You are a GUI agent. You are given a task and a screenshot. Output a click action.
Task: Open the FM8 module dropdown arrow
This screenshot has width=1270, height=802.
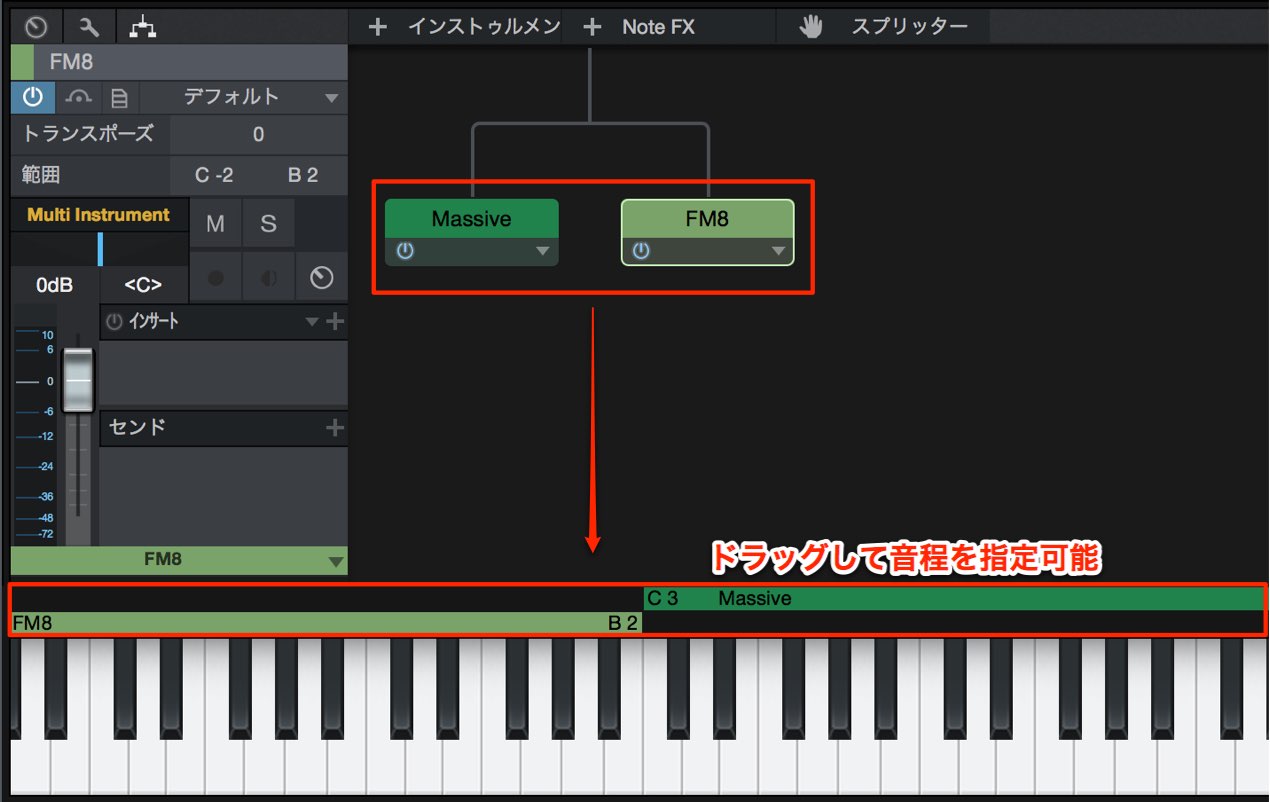pos(778,252)
